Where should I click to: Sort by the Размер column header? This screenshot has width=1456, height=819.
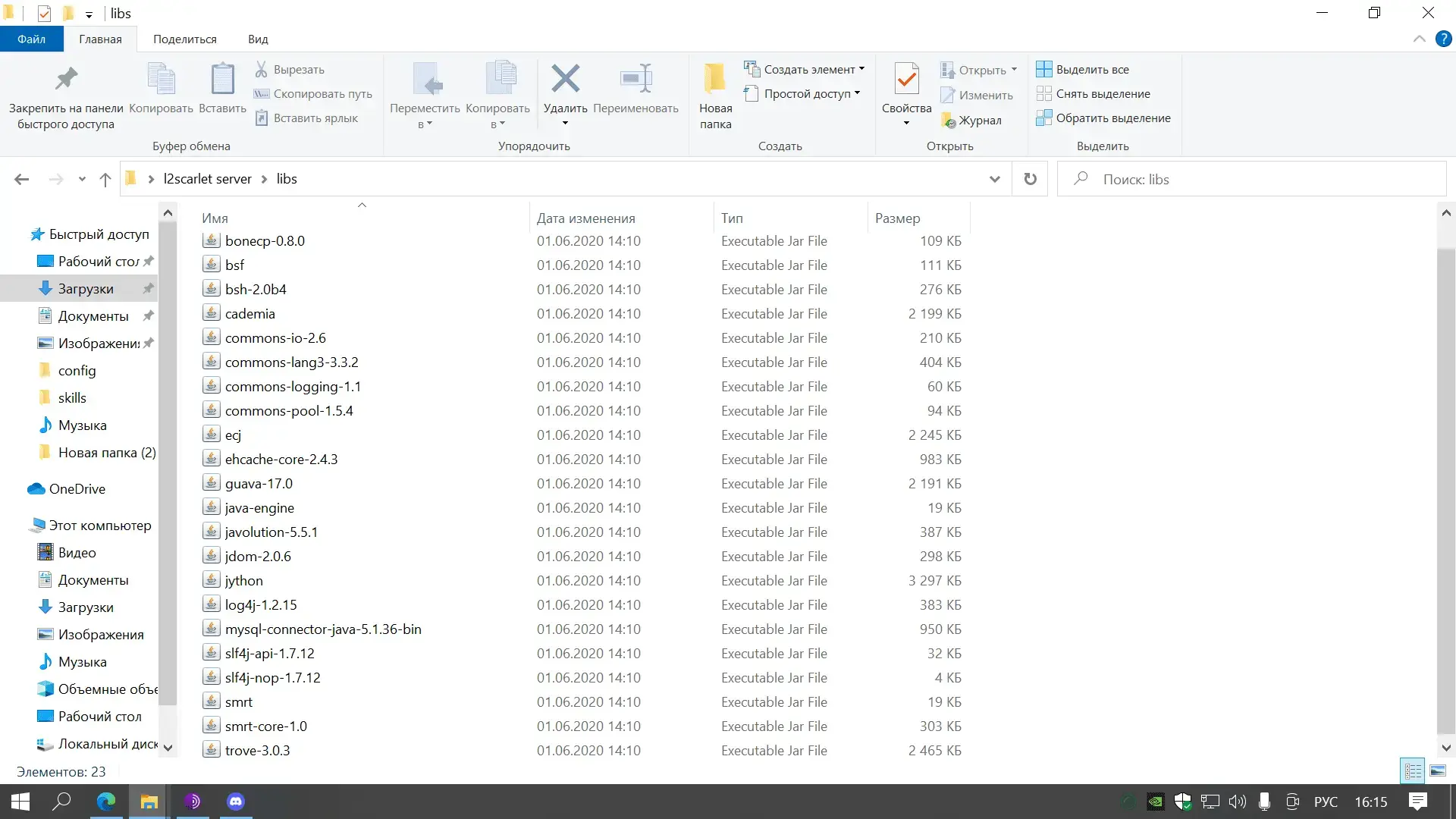(x=918, y=218)
